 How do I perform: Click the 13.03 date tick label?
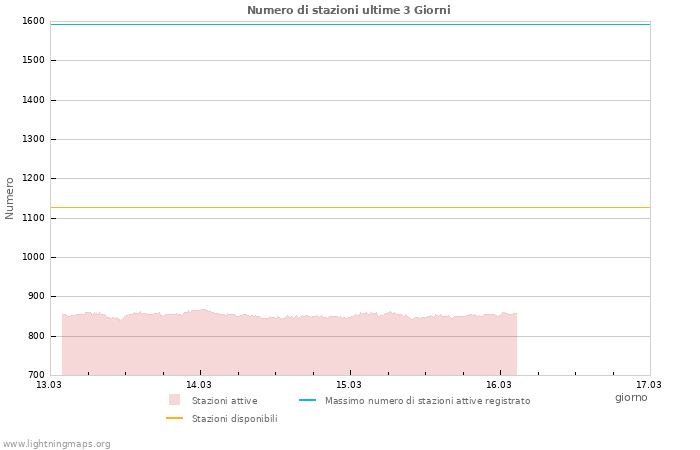pos(49,384)
